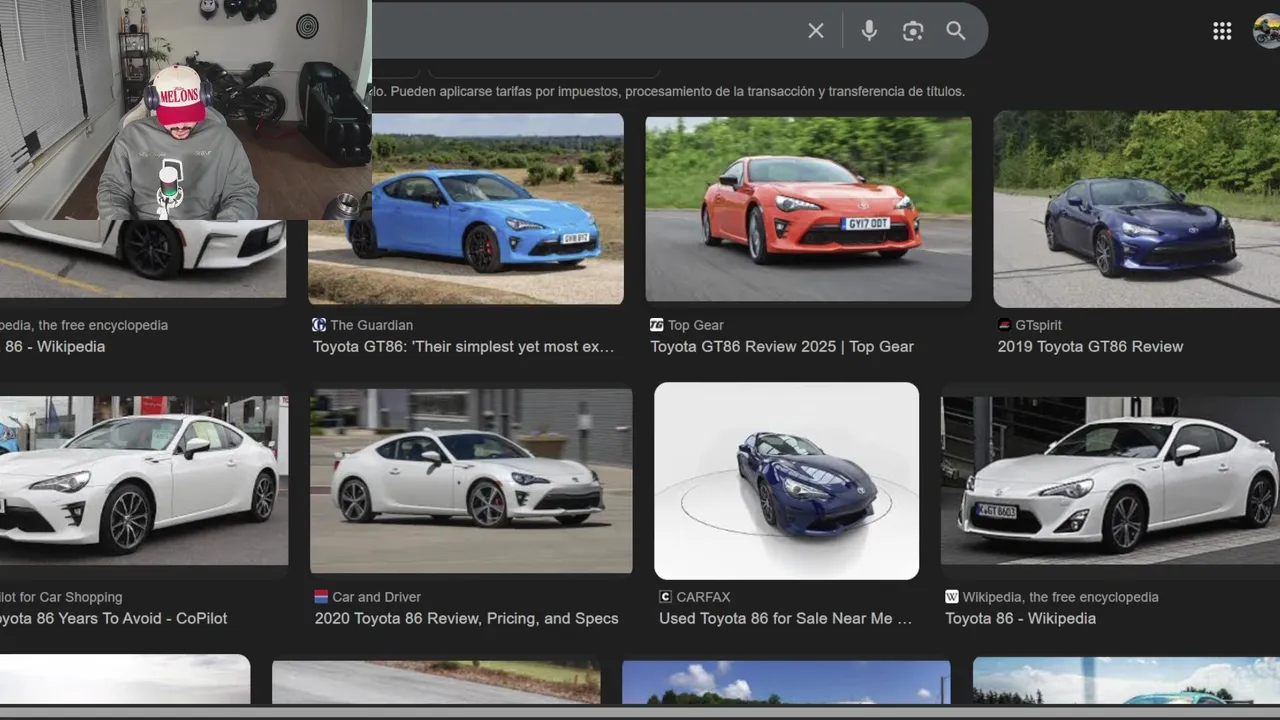Click the Car and Driver favicon

[x=321, y=597]
